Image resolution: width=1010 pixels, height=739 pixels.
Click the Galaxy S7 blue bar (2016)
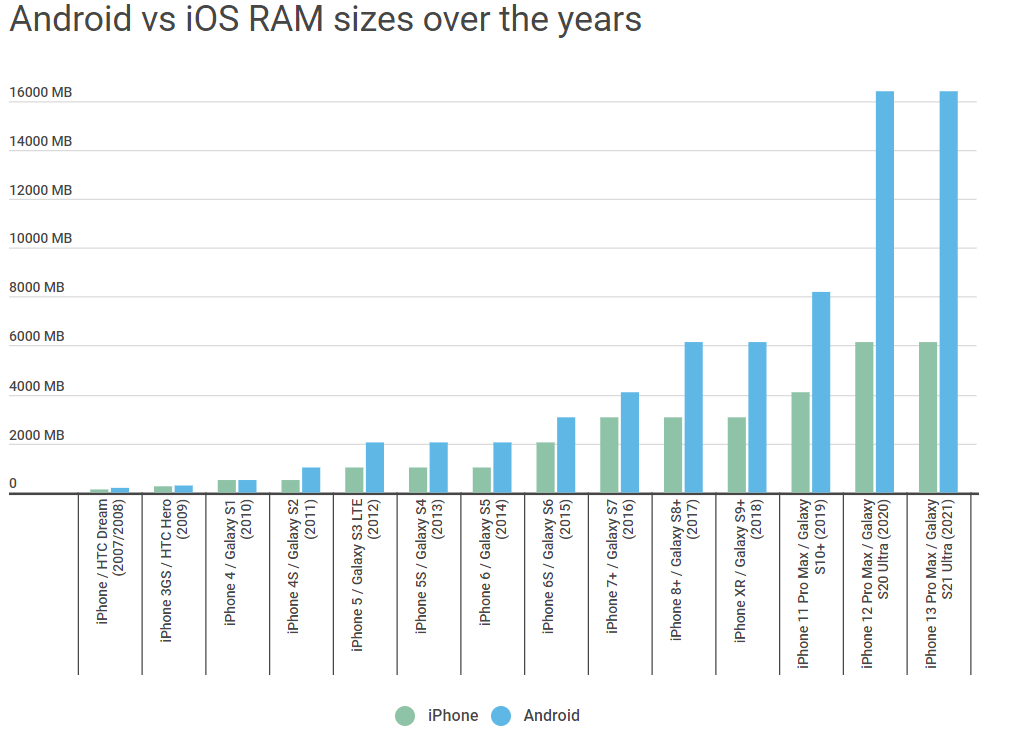[629, 443]
